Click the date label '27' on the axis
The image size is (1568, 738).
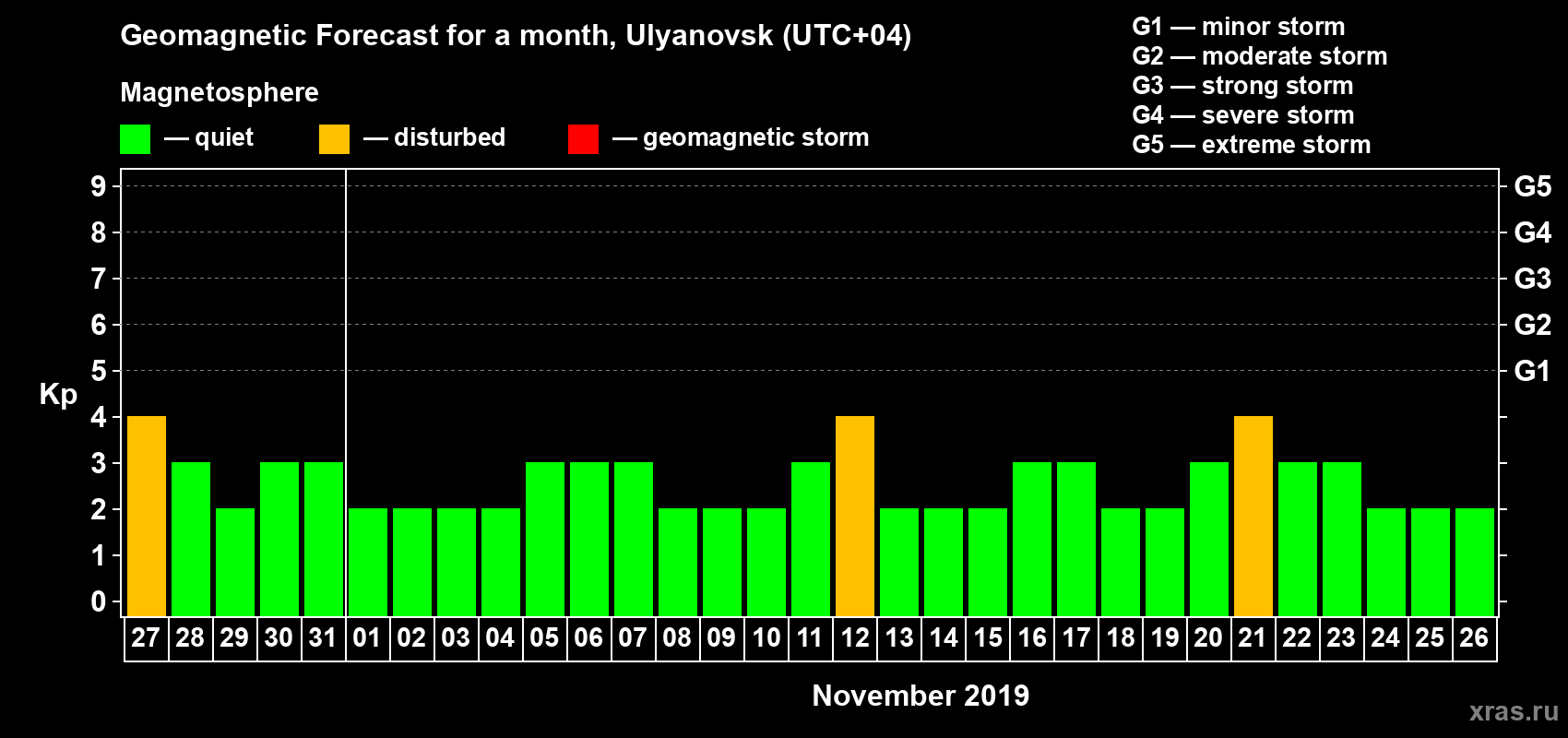coord(146,638)
